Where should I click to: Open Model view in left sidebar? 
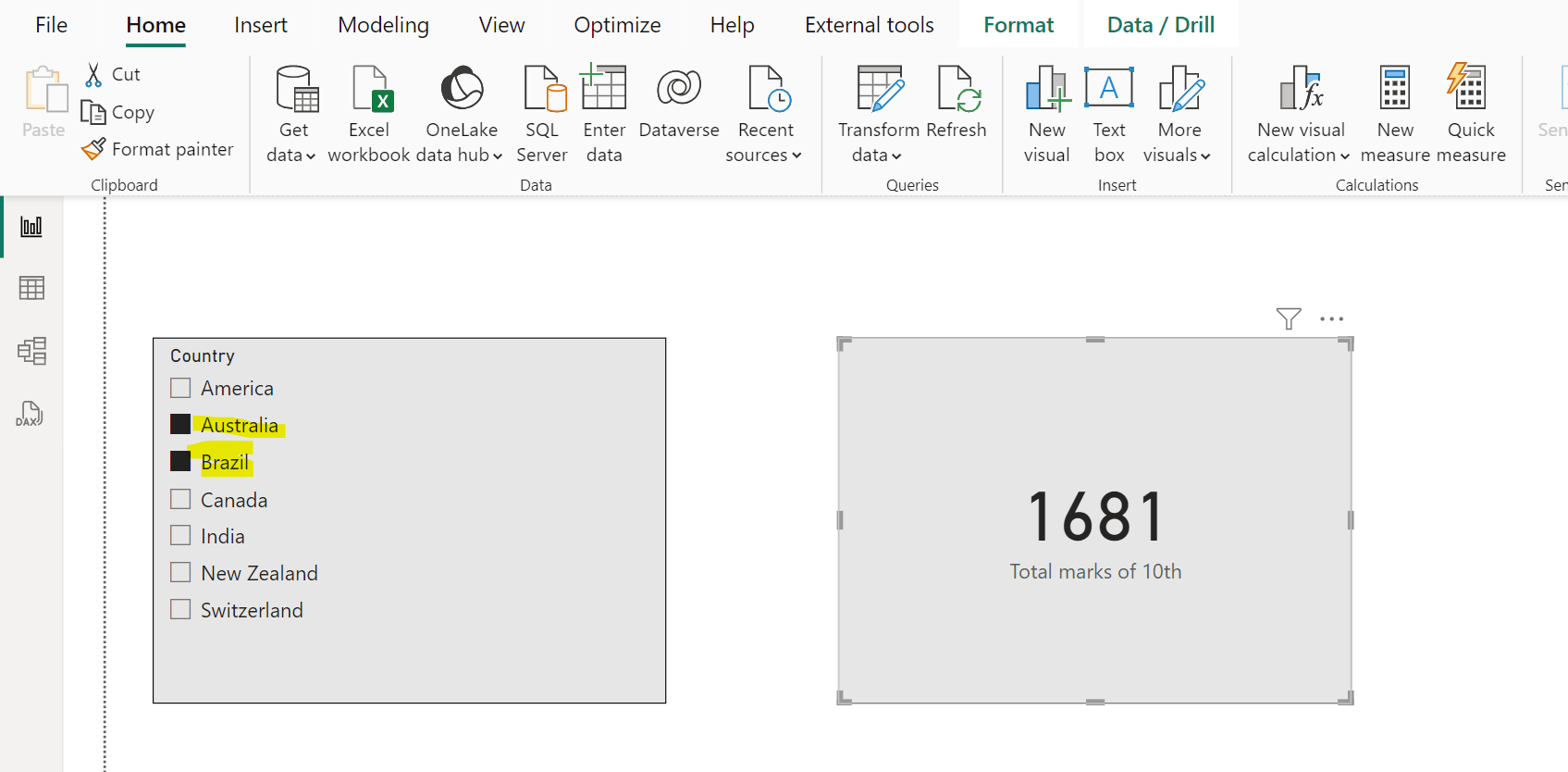point(31,351)
